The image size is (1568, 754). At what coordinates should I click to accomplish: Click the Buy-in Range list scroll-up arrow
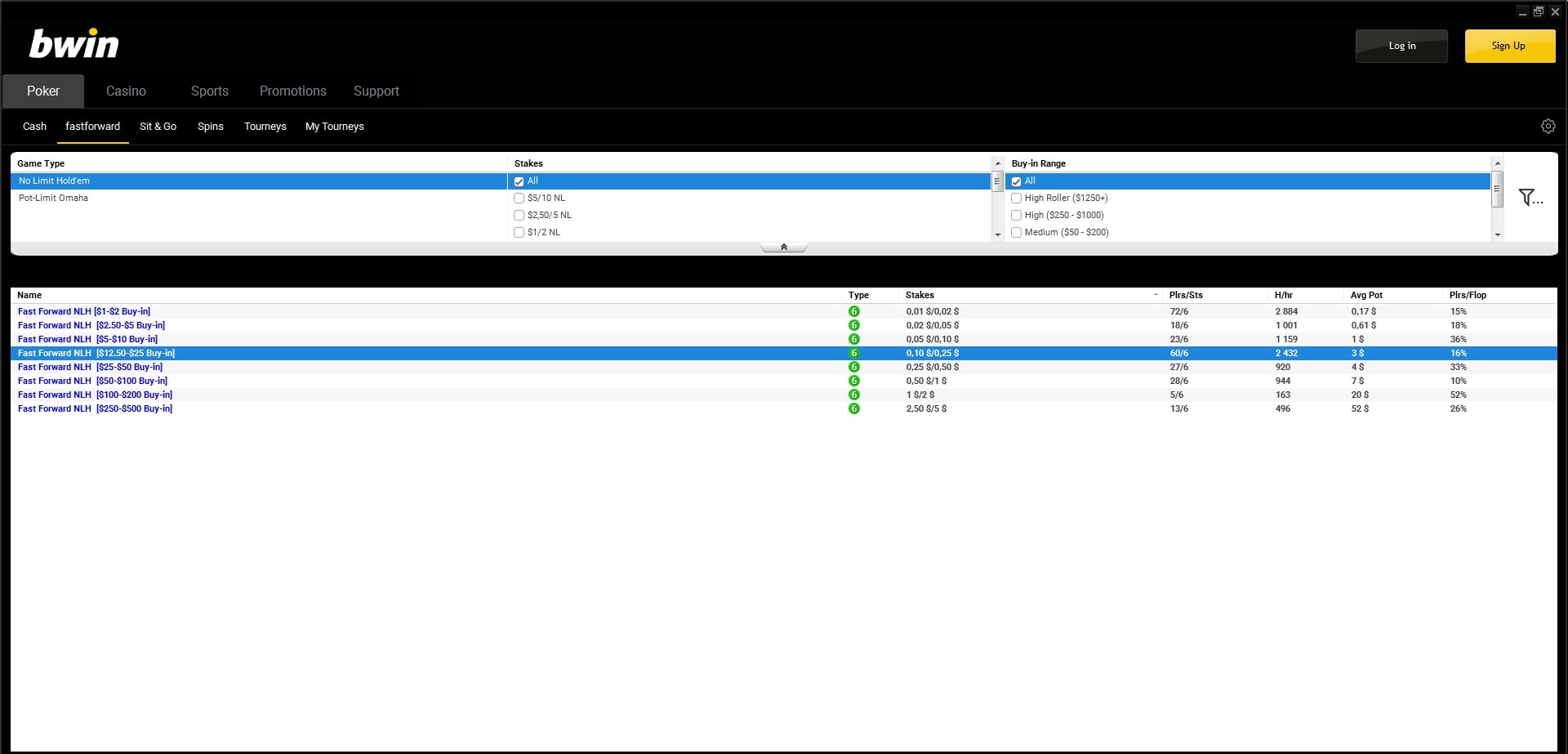[x=1497, y=163]
